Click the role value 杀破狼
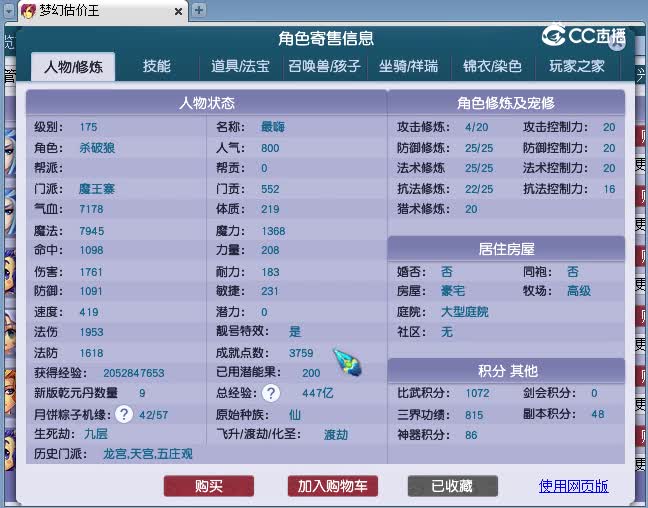Viewport: 648px width, 508px height. point(97,148)
